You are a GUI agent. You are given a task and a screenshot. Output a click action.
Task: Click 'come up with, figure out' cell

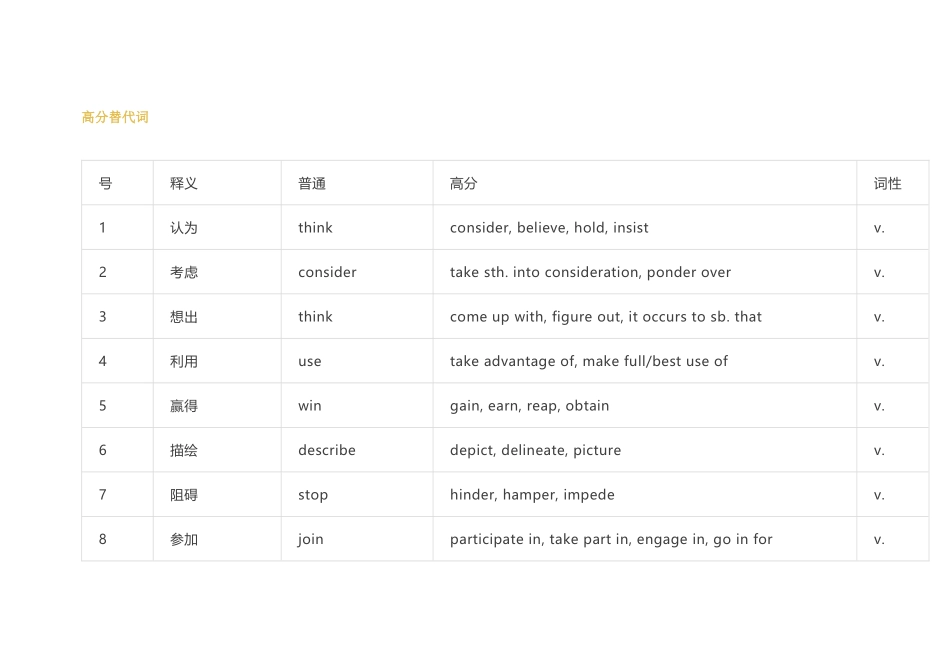pos(605,317)
